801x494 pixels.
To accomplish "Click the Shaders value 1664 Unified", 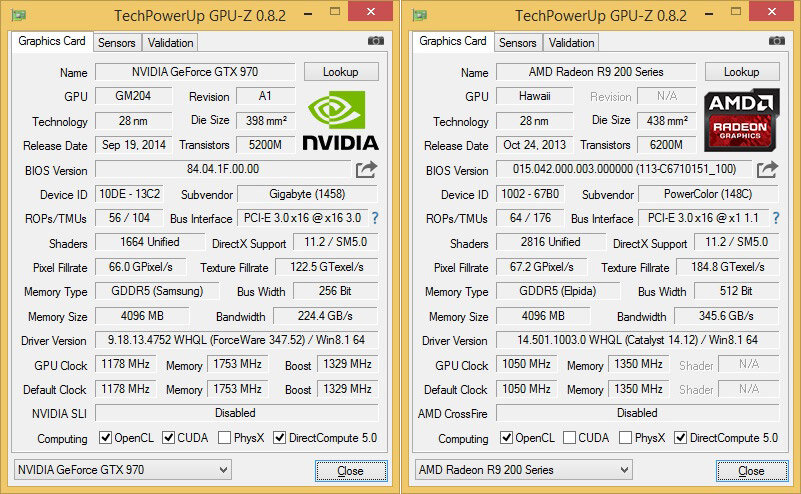I will click(x=150, y=242).
